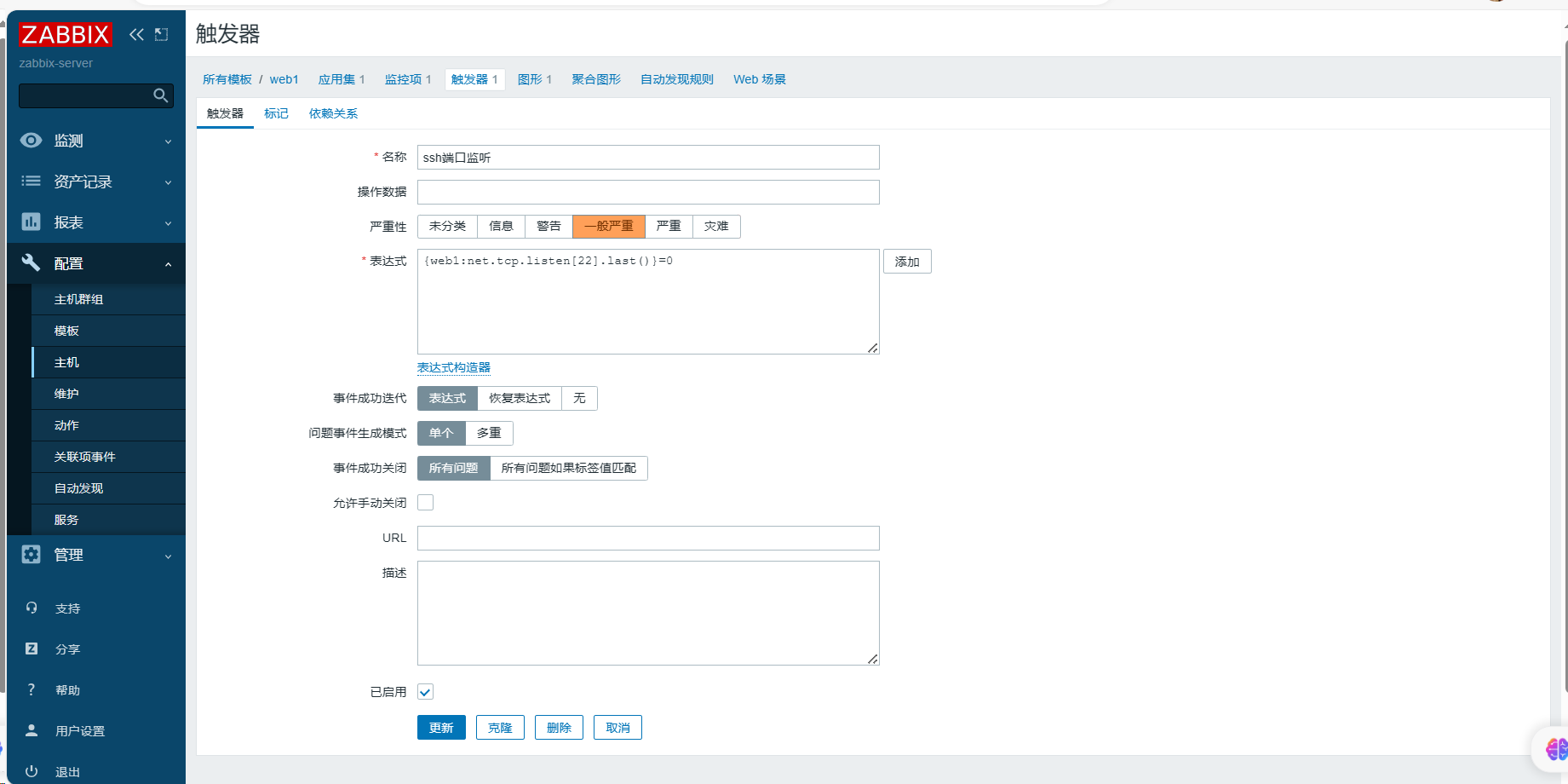Open 监控项 in template navigation
Image resolution: width=1568 pixels, height=784 pixels.
403,79
